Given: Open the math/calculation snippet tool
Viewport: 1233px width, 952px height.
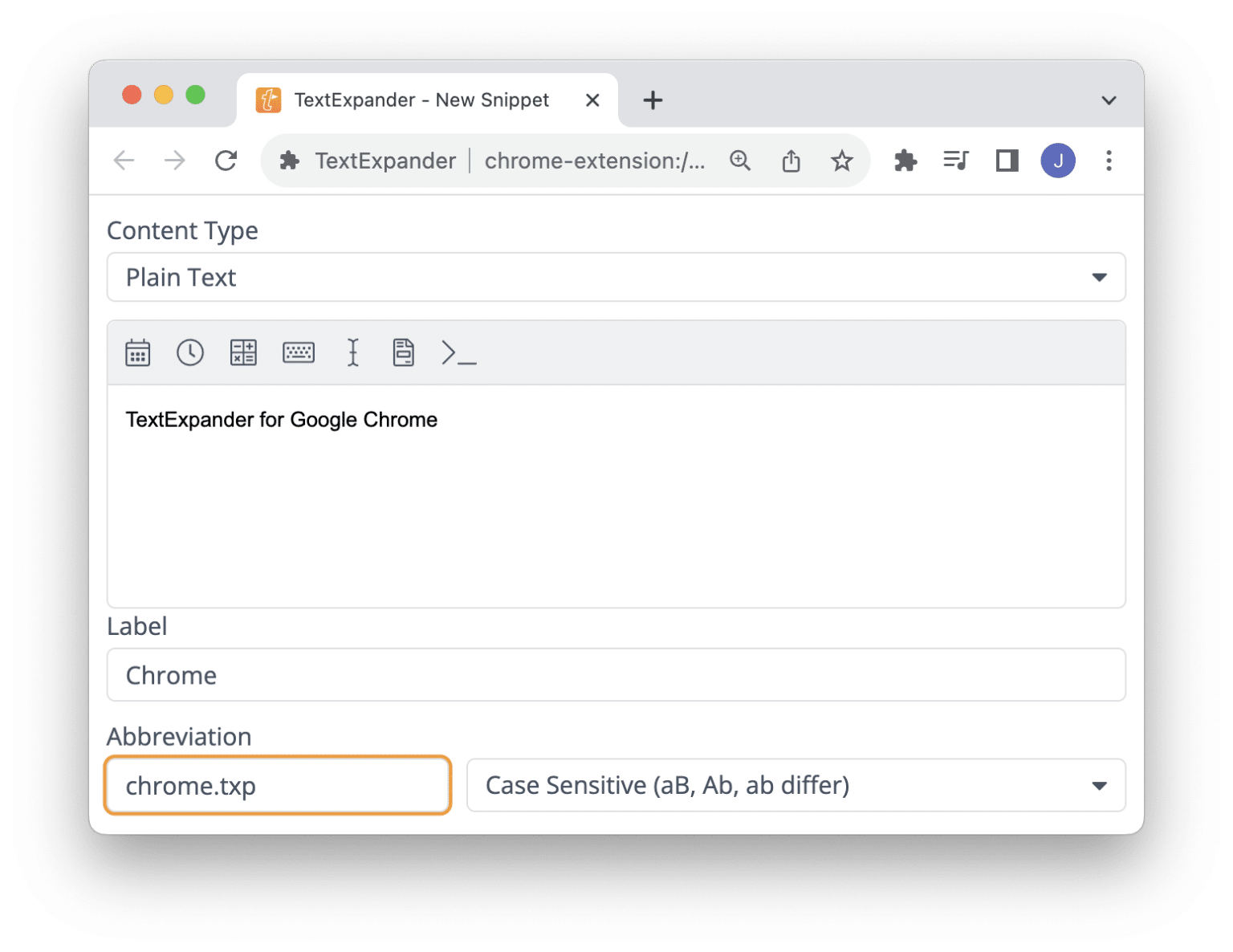Looking at the screenshot, I should [x=243, y=352].
